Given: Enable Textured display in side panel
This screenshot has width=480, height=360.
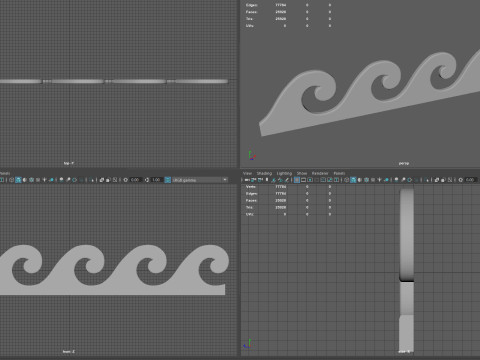Looking at the screenshot, I should pyautogui.click(x=373, y=180).
